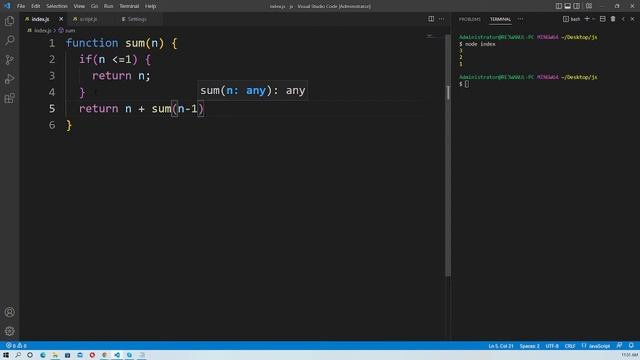This screenshot has height=360, width=640.
Task: Open the File menu
Action: point(21,6)
